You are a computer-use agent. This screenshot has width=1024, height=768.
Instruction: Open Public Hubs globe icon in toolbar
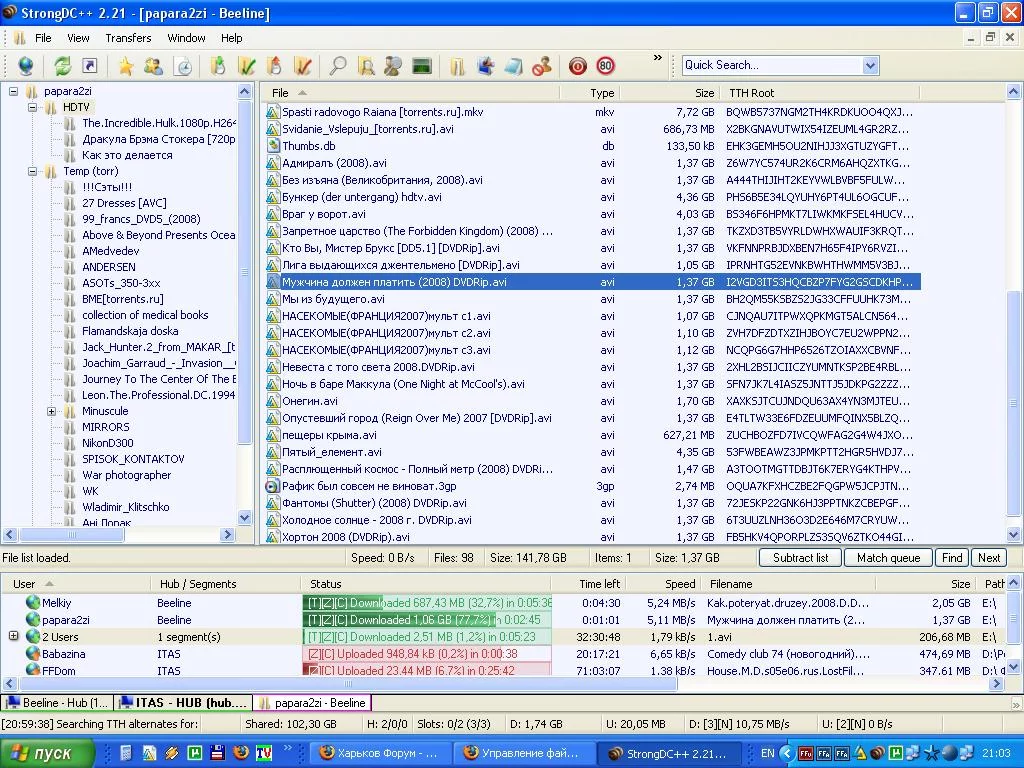click(25, 66)
